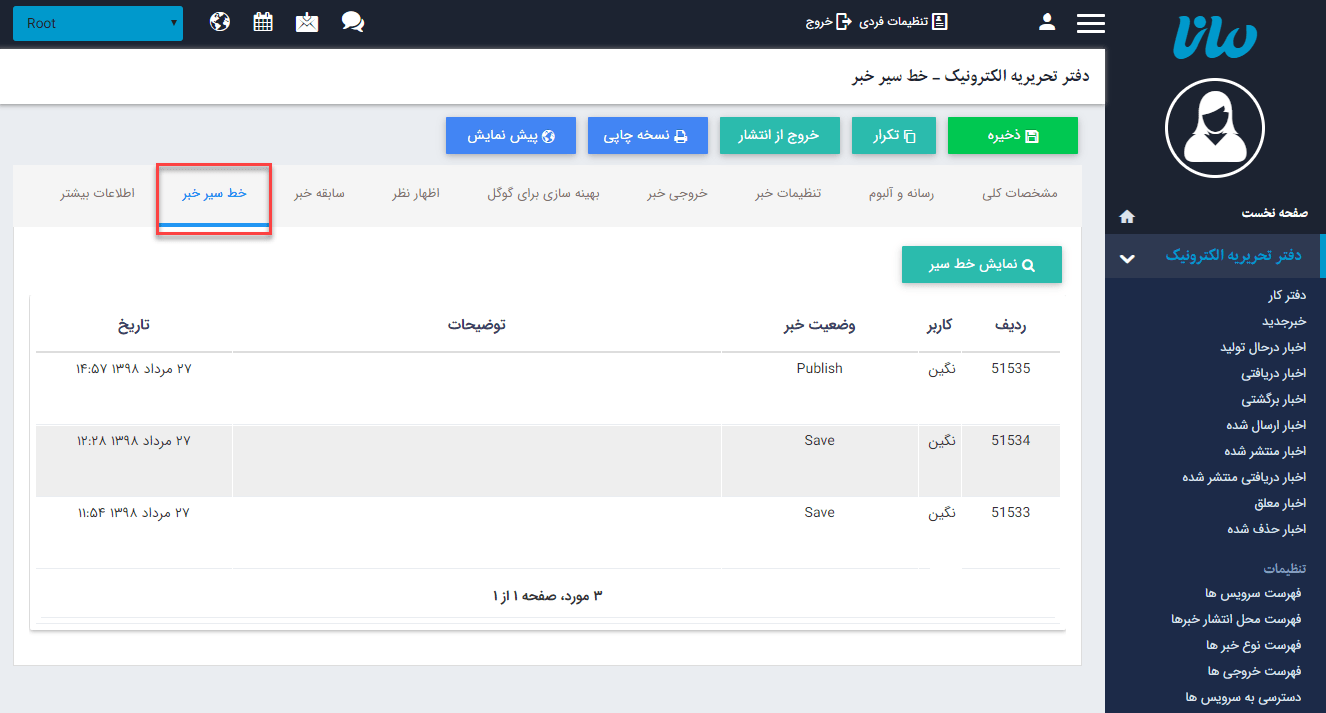Screen dimensions: 1326x713
Task: Open پیش نمایش preview
Action: [511, 135]
